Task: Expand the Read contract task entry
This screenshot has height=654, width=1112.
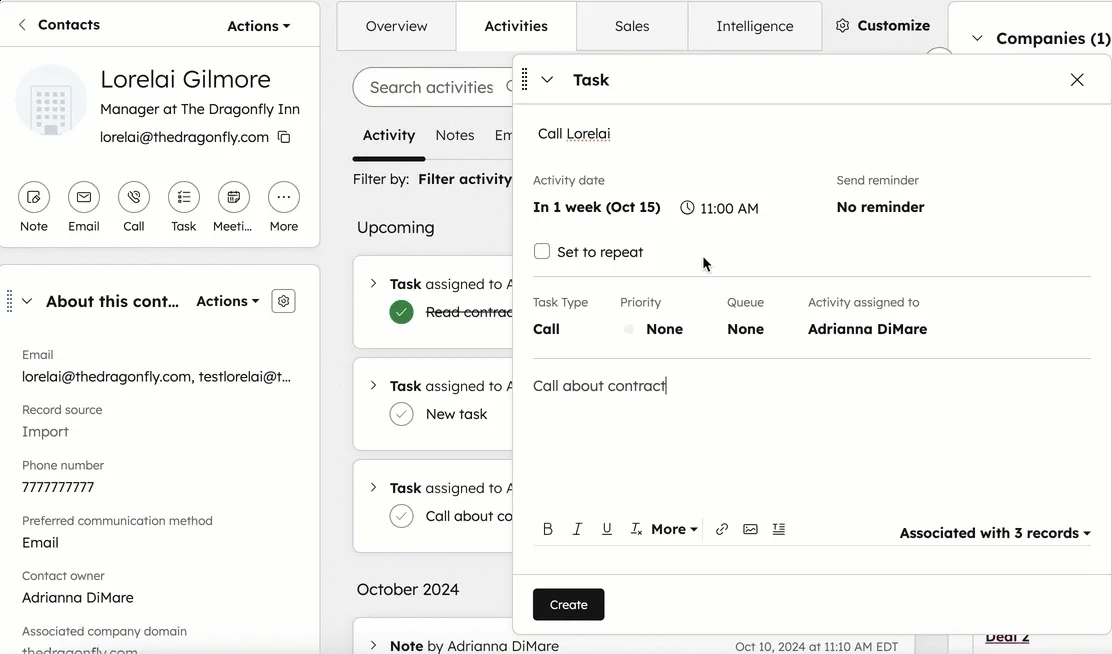Action: [373, 284]
